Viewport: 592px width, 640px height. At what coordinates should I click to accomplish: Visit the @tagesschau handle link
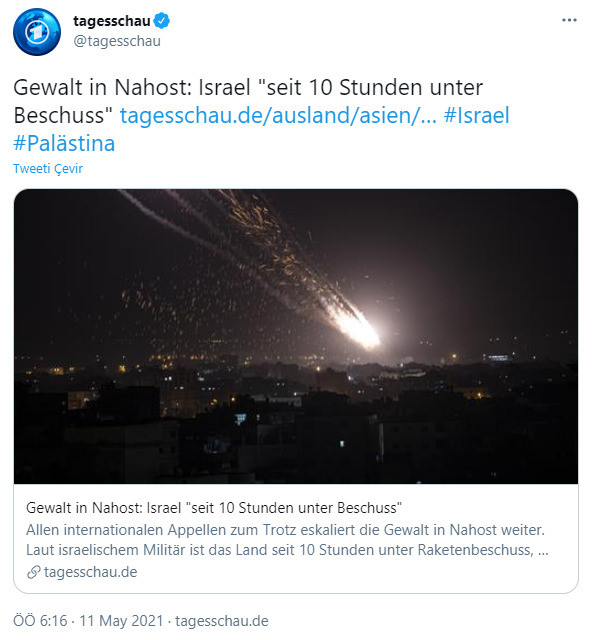(117, 41)
